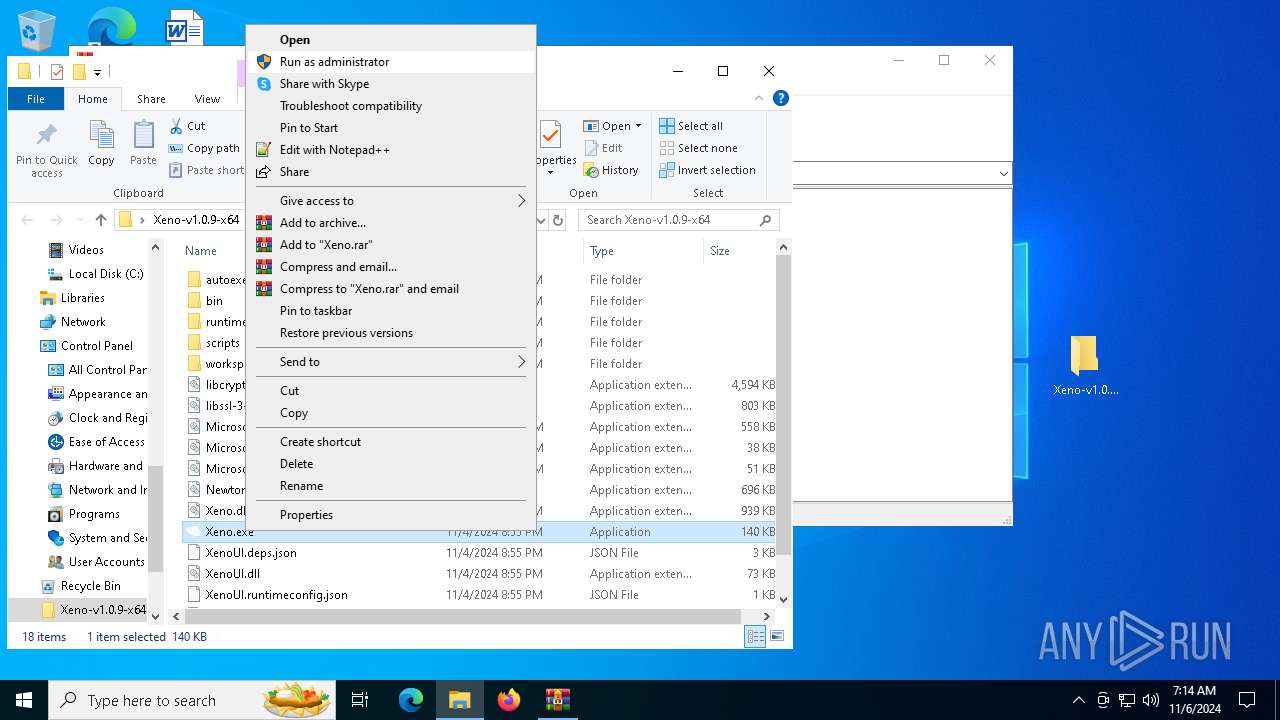Choose Copy in the context menu
This screenshot has width=1280, height=720.
pyautogui.click(x=391, y=413)
